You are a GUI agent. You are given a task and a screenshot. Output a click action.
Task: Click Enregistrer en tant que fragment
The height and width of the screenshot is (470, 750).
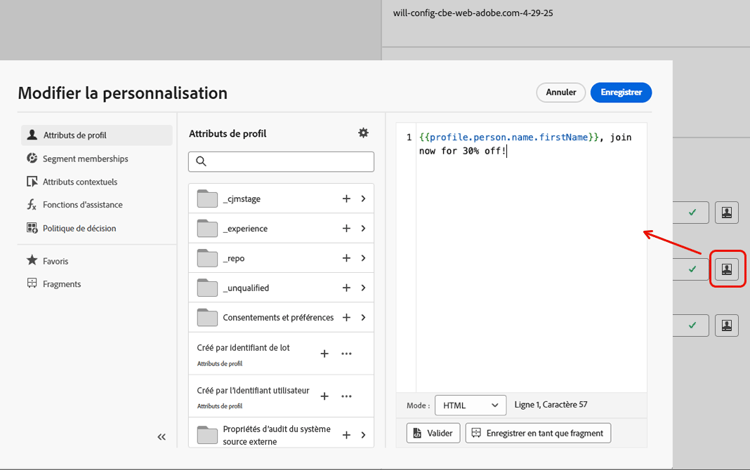pyautogui.click(x=538, y=433)
